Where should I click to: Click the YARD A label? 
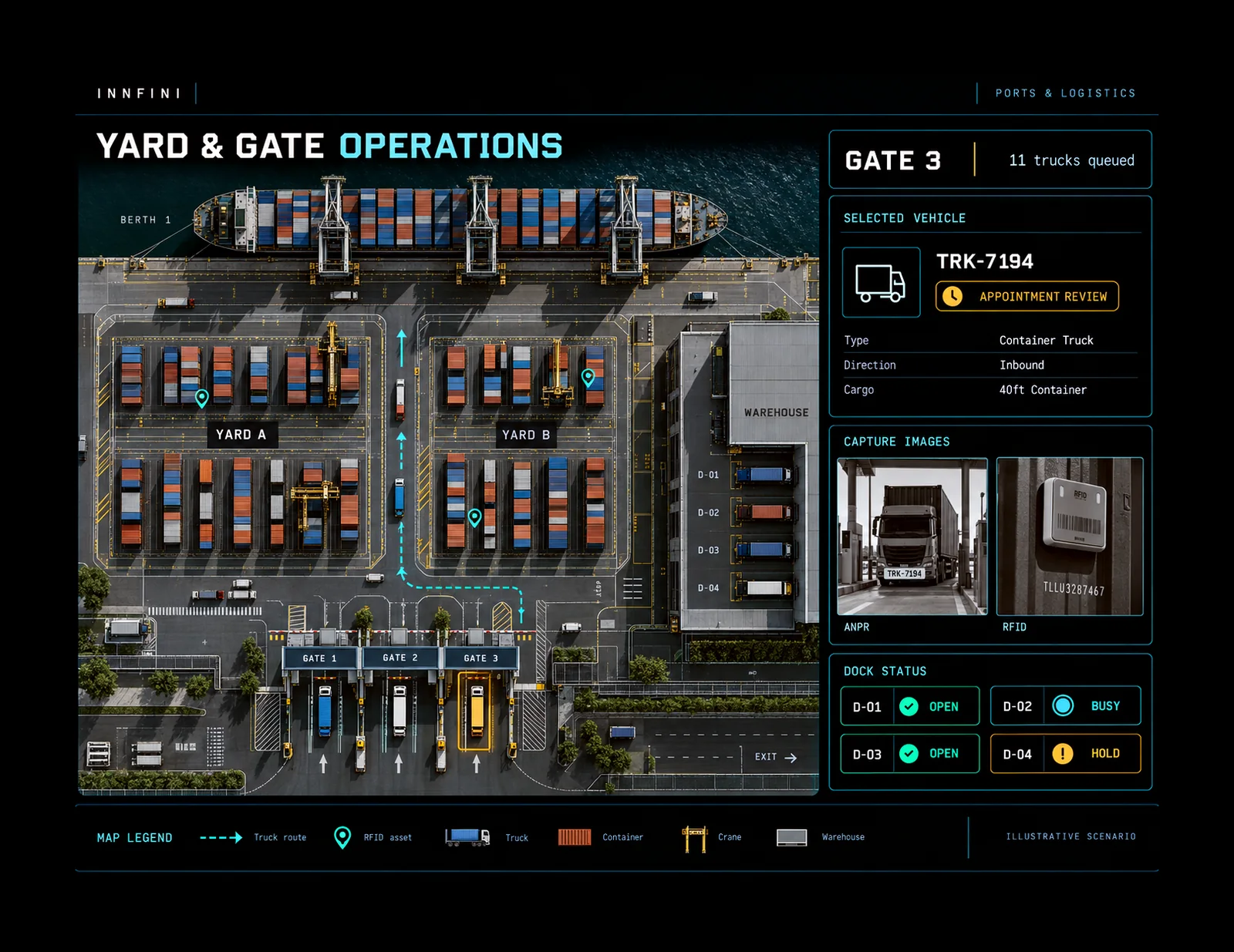(241, 435)
